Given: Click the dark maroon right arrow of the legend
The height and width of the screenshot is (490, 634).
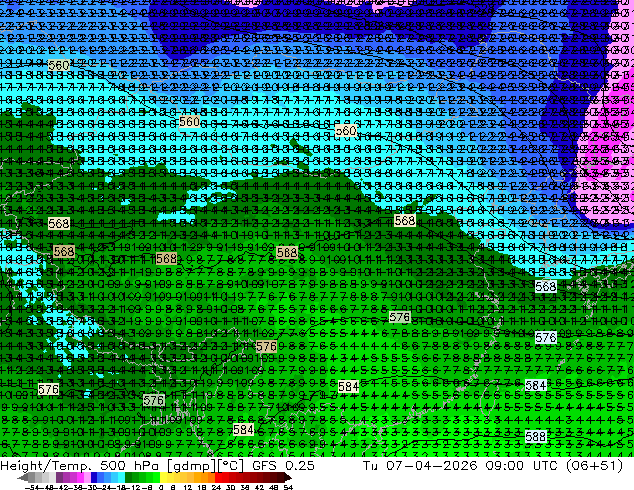Looking at the screenshot, I should (288, 478).
